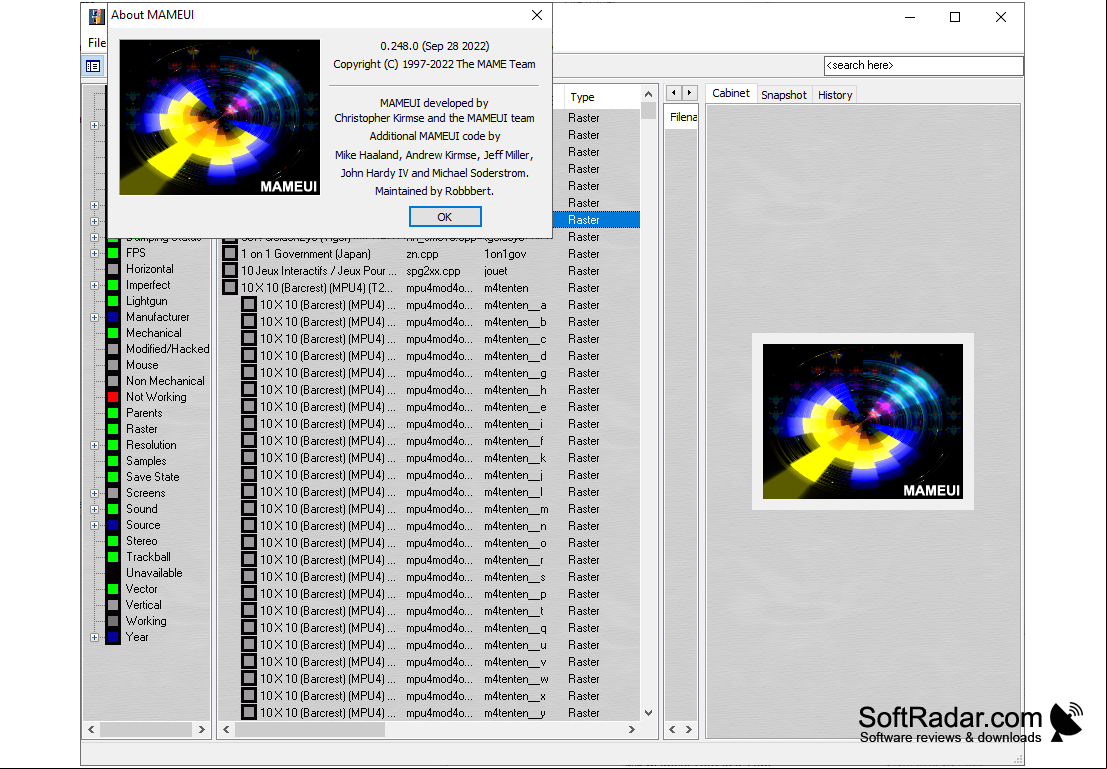Viewport: 1107px width, 769px height.
Task: Expand the Screens folder
Action: [x=95, y=494]
